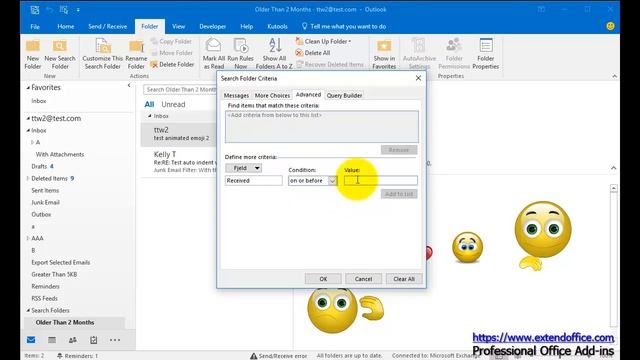Screen dimensions: 640x360
Task: Open the RSS Feeds folder
Action: tap(44, 298)
